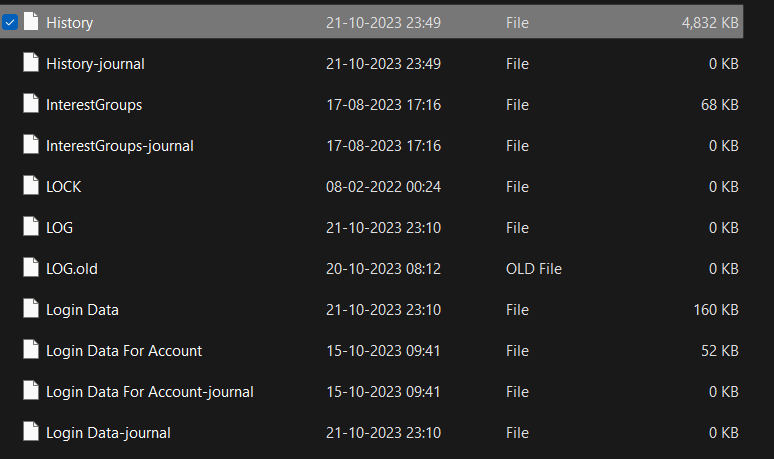Click the LOG file icon
The image size is (774, 459).
[31, 227]
